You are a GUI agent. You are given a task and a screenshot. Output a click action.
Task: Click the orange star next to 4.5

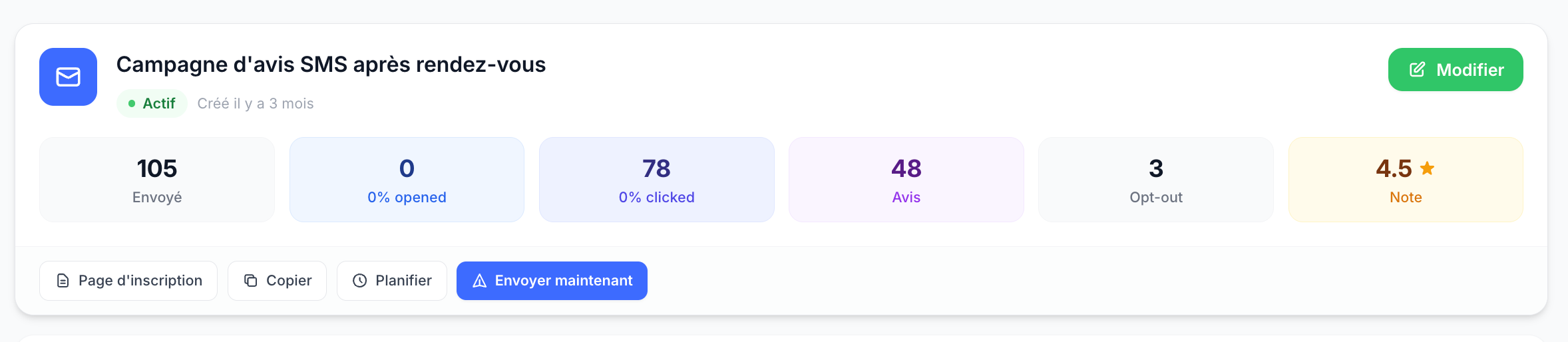pyautogui.click(x=1427, y=168)
